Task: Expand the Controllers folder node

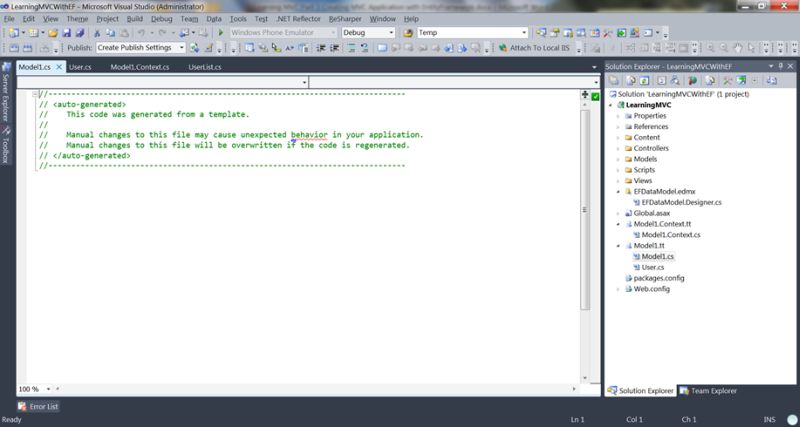Action: [618, 148]
